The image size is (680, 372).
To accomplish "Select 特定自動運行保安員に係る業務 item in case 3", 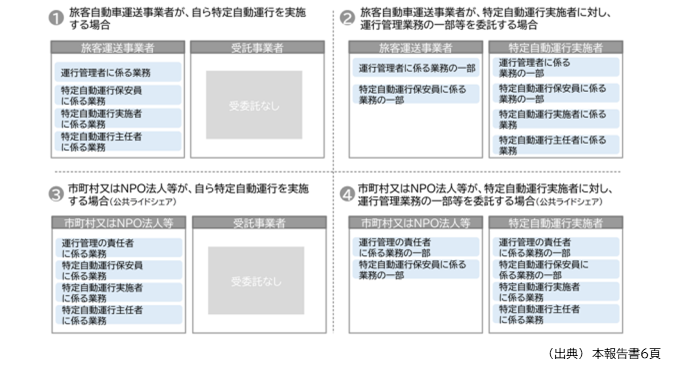I will tap(118, 270).
